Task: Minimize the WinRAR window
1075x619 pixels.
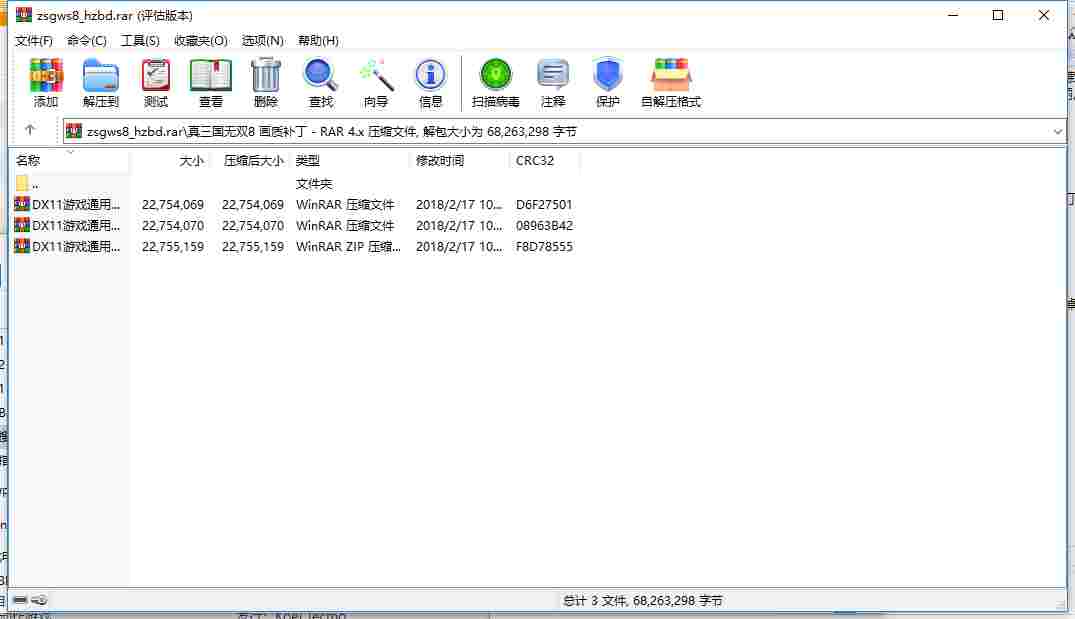Action: click(x=952, y=15)
